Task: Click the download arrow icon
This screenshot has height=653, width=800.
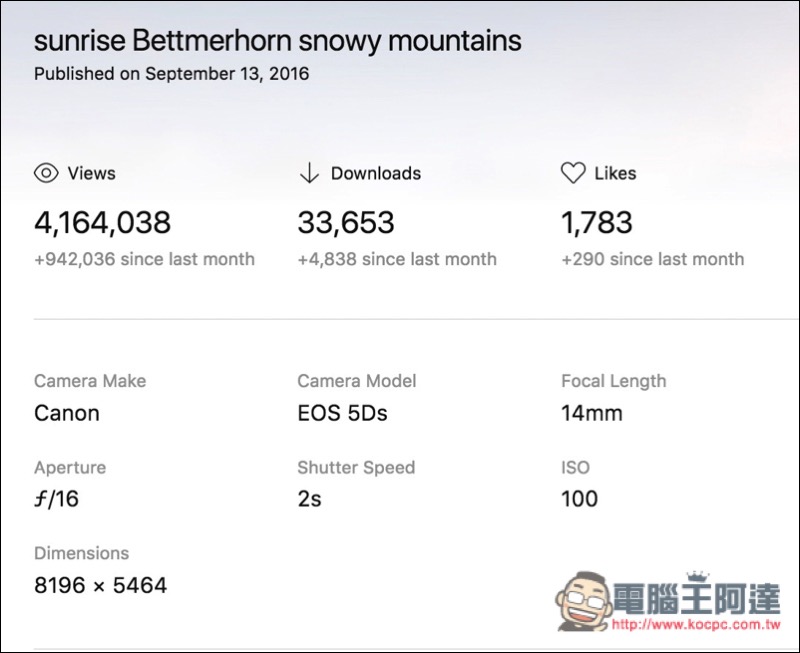Action: (309, 173)
